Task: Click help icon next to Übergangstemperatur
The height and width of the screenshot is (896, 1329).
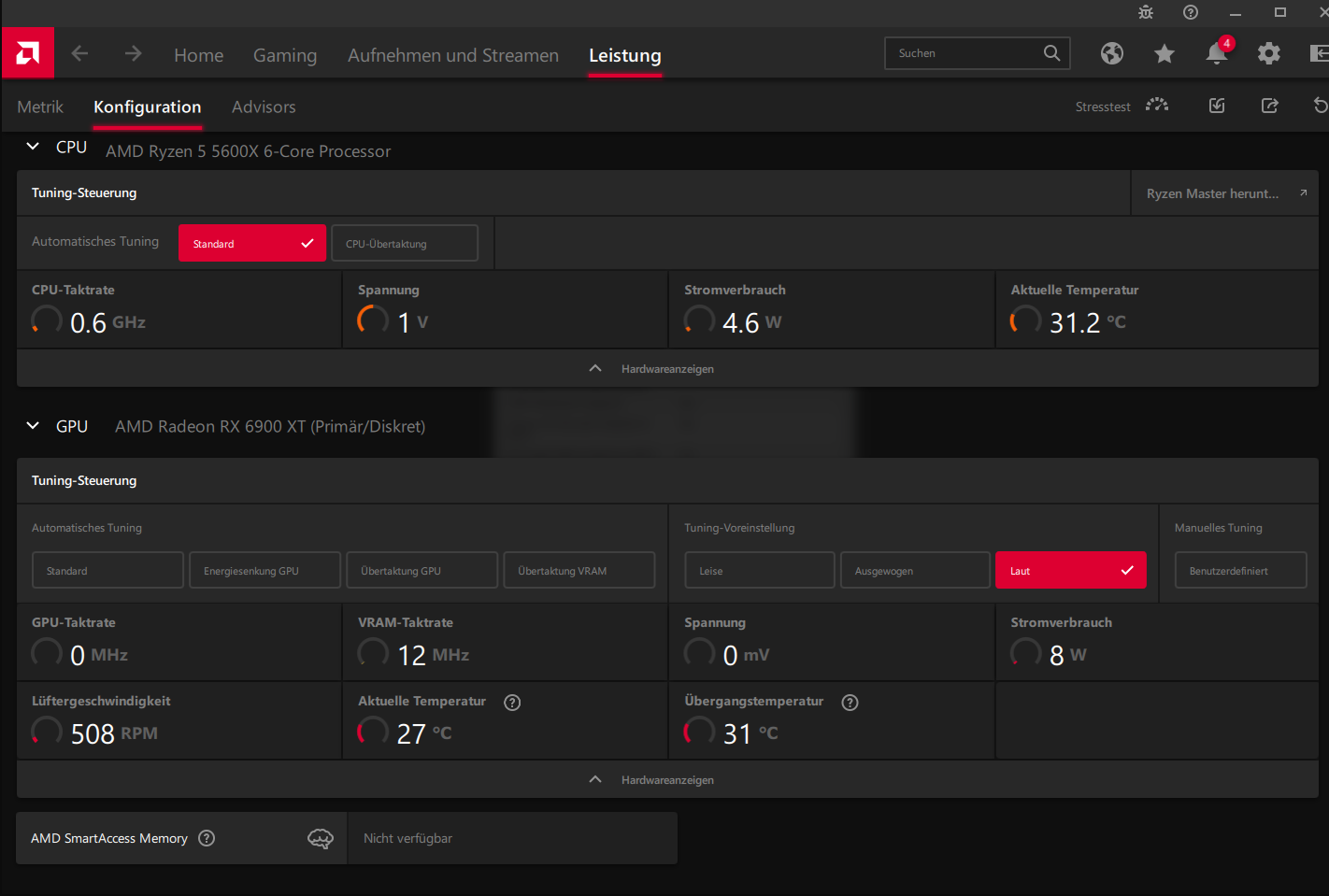Action: (x=850, y=703)
